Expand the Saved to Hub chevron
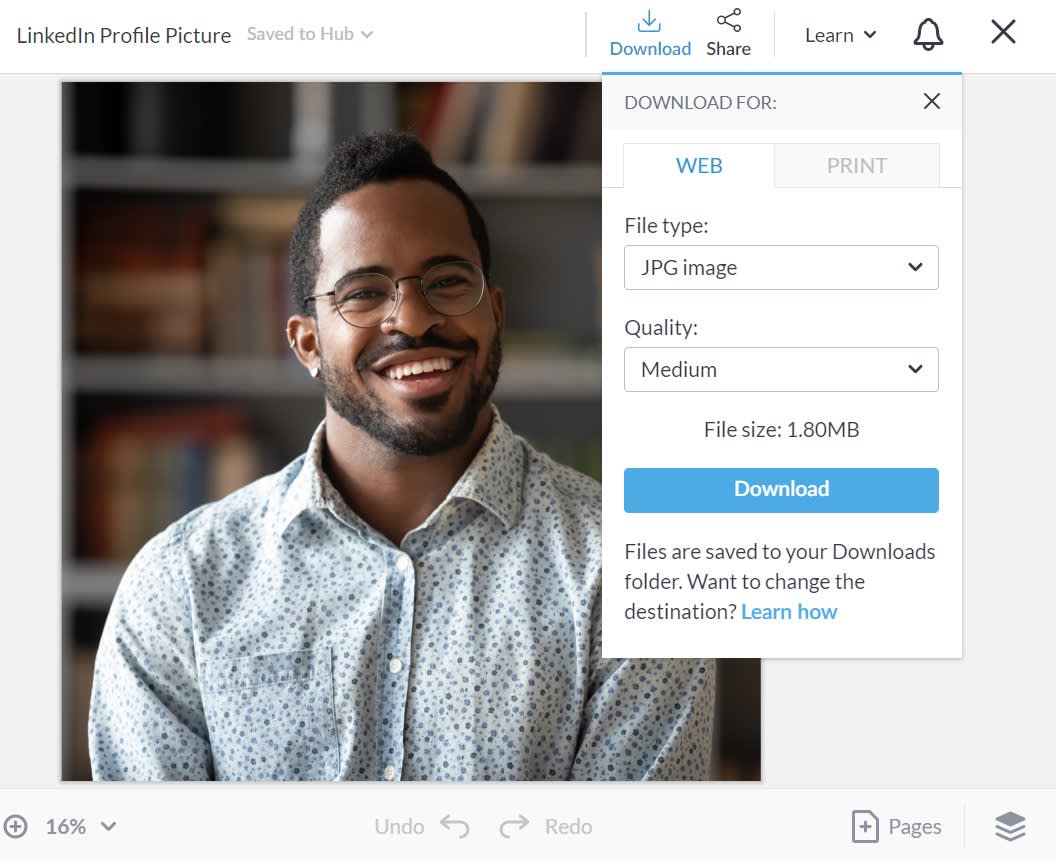The image size is (1056, 861). pos(367,34)
